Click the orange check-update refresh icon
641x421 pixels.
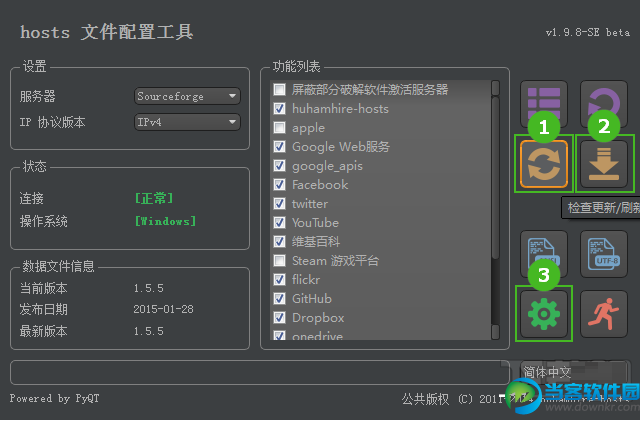pyautogui.click(x=544, y=164)
